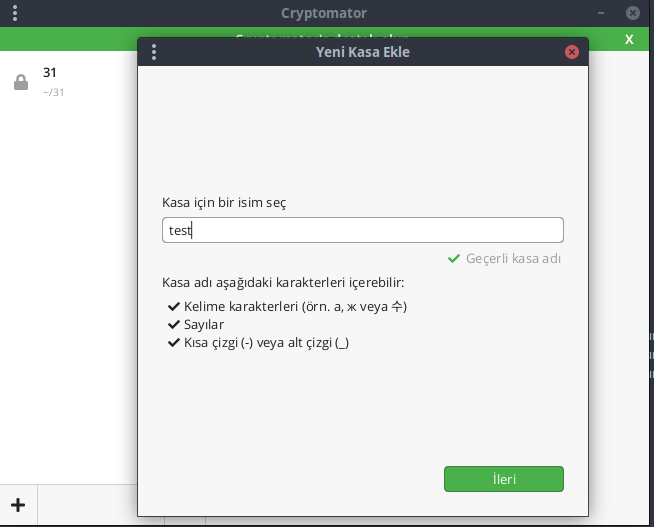Click the Sayılar rule line
The image size is (654, 527).
pyautogui.click(x=196, y=324)
